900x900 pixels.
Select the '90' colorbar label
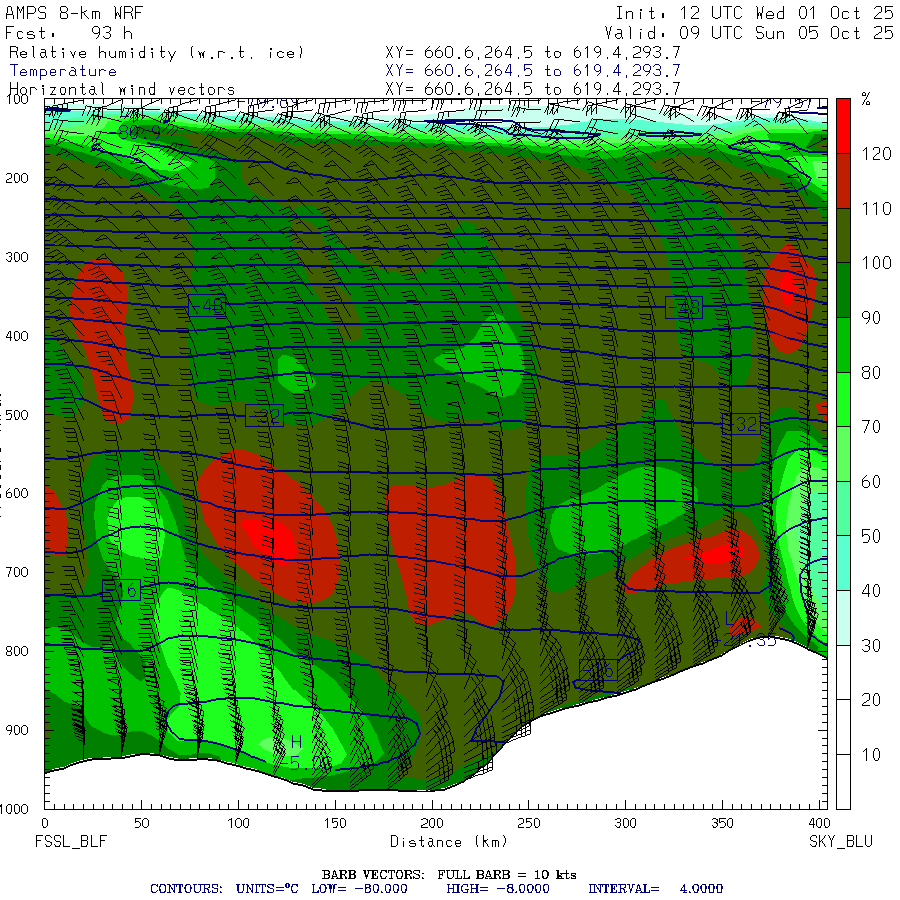(871, 317)
